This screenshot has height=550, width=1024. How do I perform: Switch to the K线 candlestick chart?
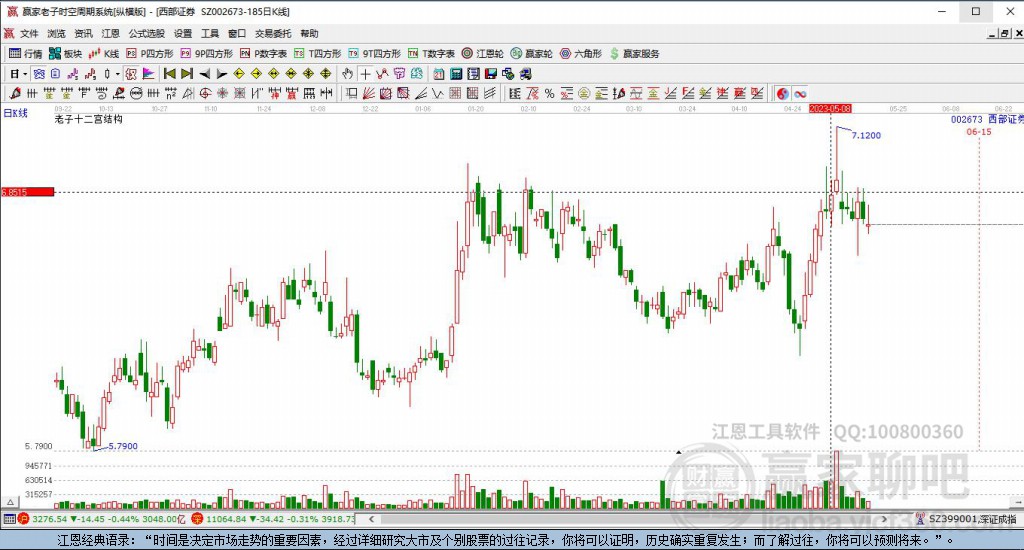pyautogui.click(x=104, y=54)
